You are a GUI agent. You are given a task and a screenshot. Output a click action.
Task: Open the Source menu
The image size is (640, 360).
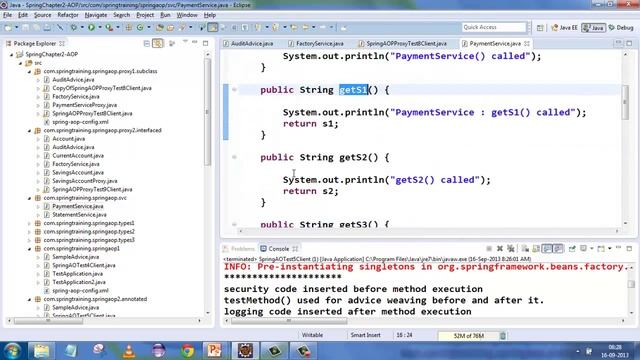(x=42, y=15)
